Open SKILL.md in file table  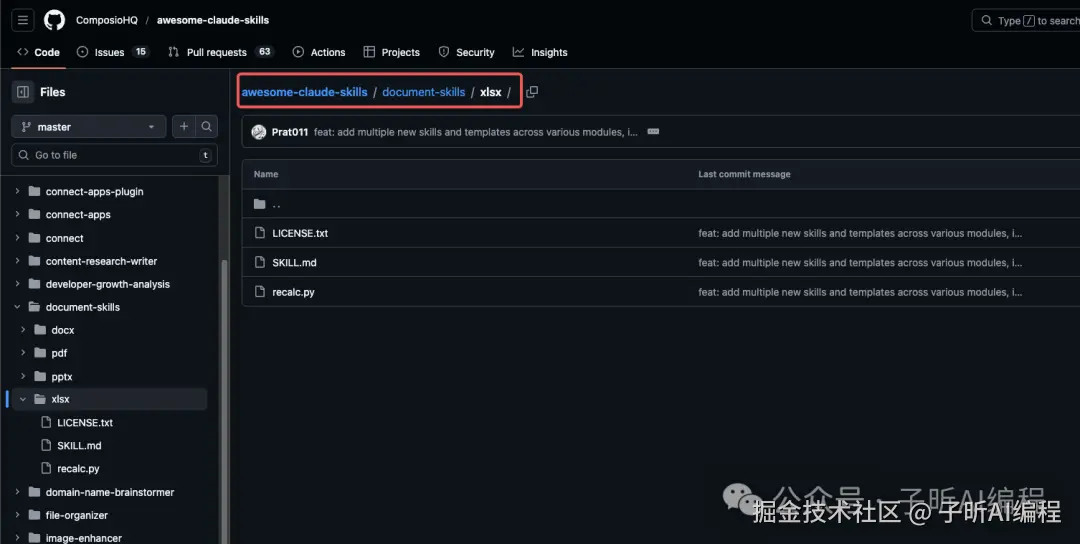pos(294,262)
